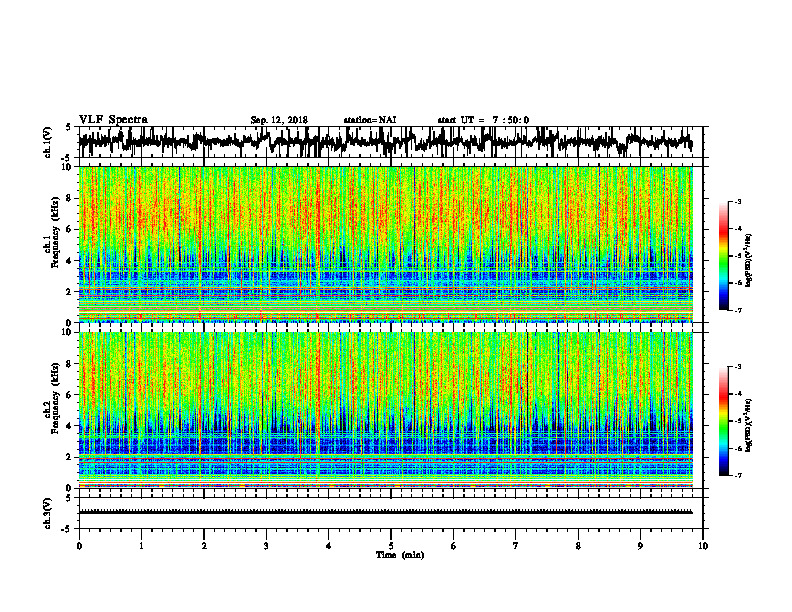The width and height of the screenshot is (792, 612).
Task: Click the ch.2 colorbar log(PSD) label
Action: pyautogui.click(x=749, y=424)
